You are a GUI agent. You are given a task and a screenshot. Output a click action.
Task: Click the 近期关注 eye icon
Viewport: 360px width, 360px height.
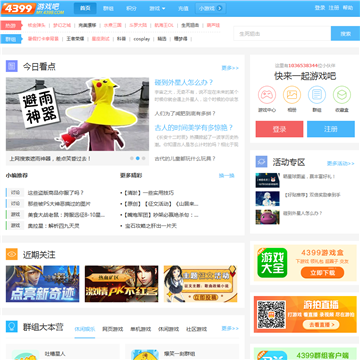pyautogui.click(x=12, y=254)
